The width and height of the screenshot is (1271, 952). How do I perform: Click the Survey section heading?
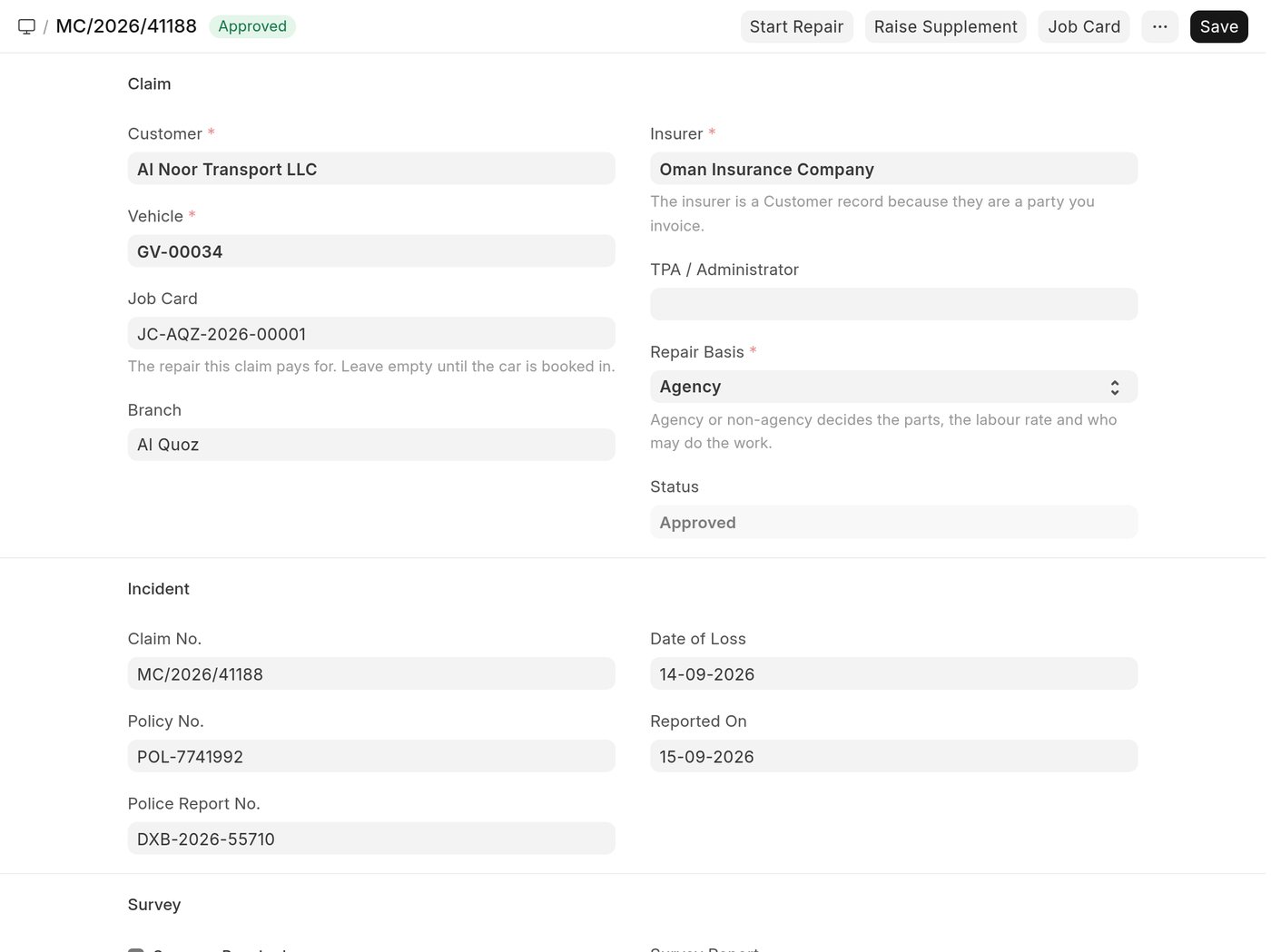point(154,905)
